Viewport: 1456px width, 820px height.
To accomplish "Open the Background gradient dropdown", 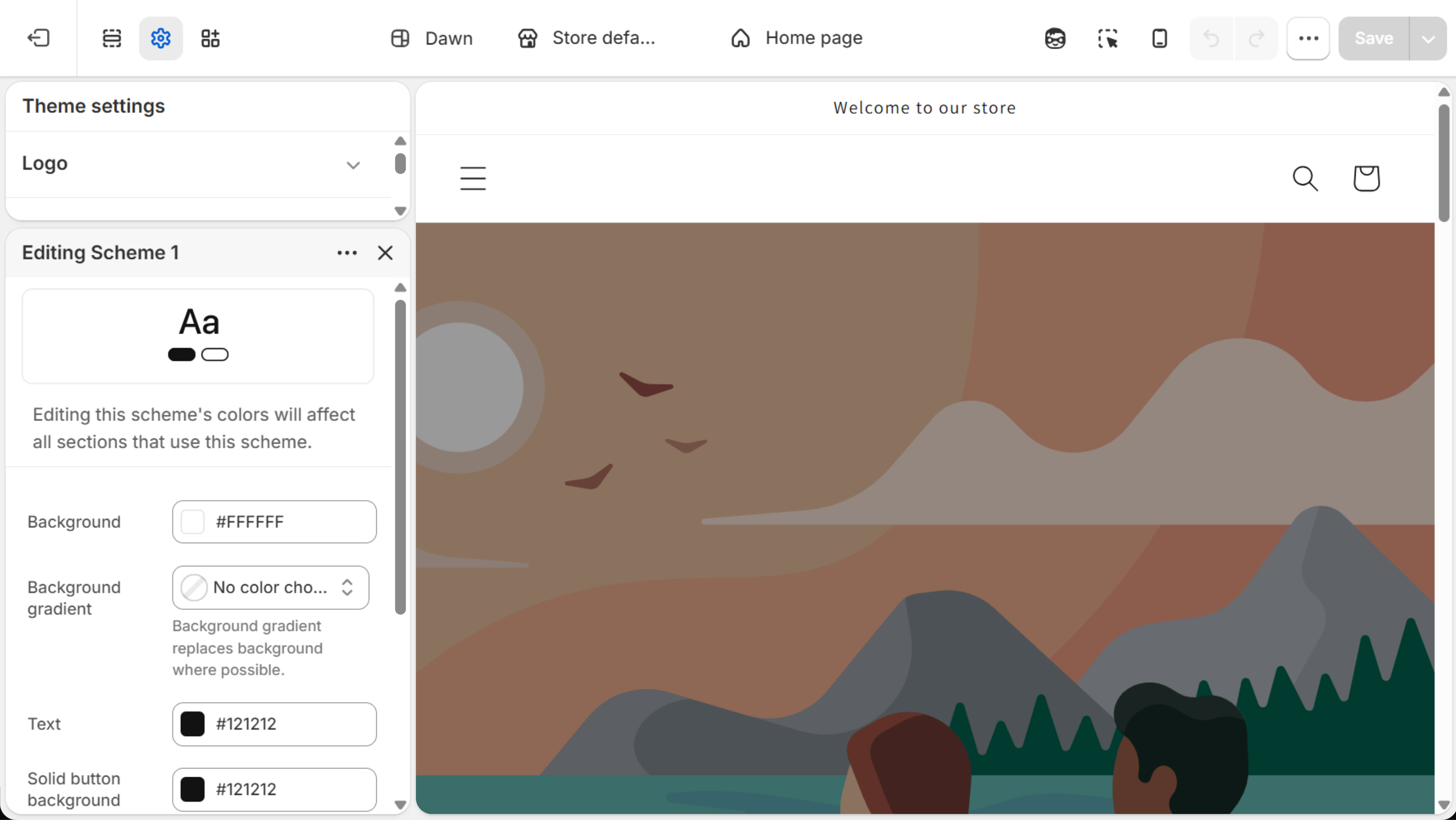I will tap(271, 587).
